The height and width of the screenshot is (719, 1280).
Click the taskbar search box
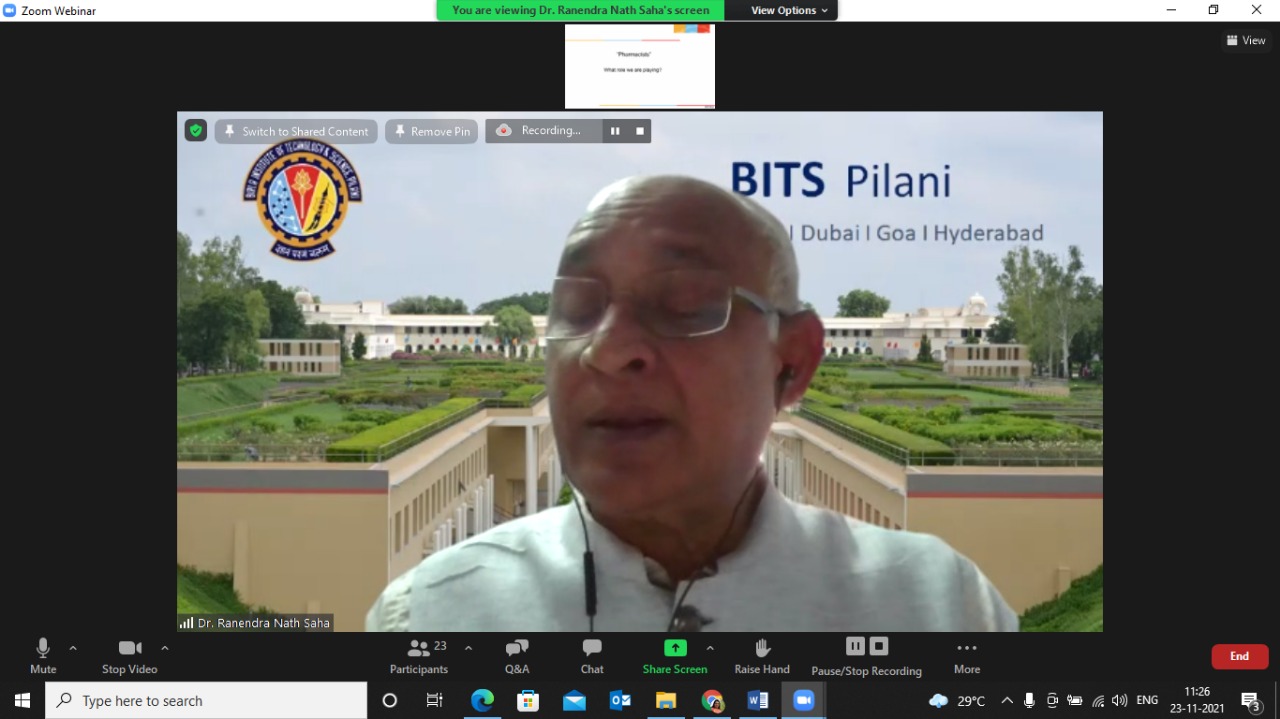[x=206, y=701]
